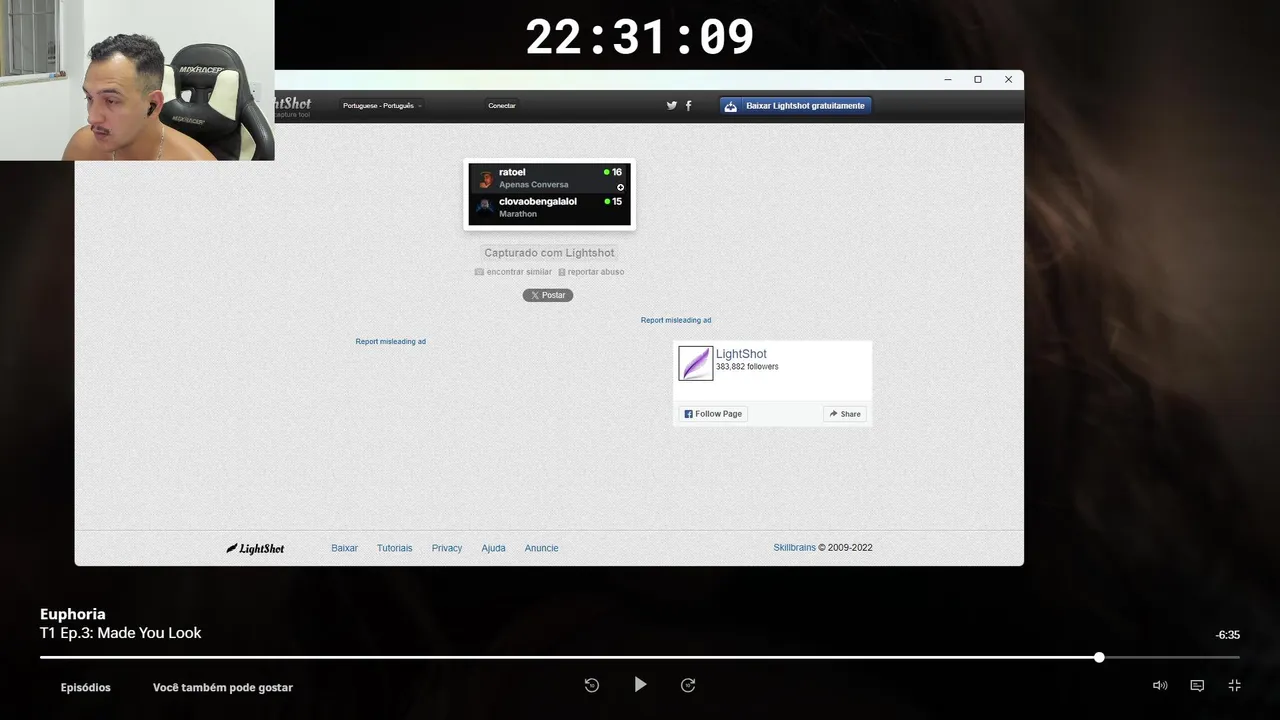Click the Euphoria show title

(73, 614)
